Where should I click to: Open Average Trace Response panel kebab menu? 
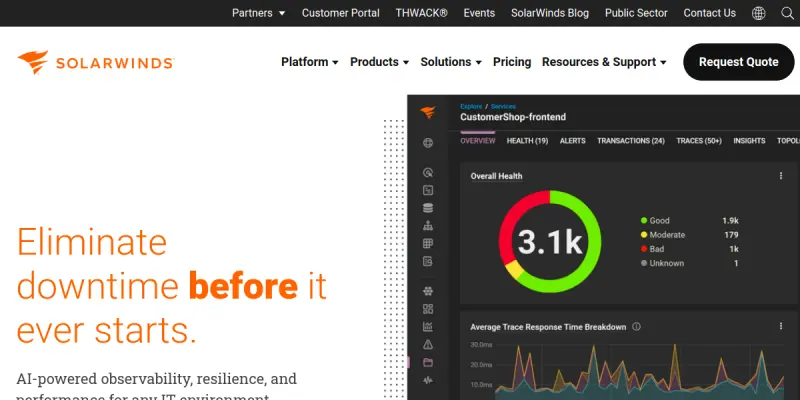coord(781,327)
